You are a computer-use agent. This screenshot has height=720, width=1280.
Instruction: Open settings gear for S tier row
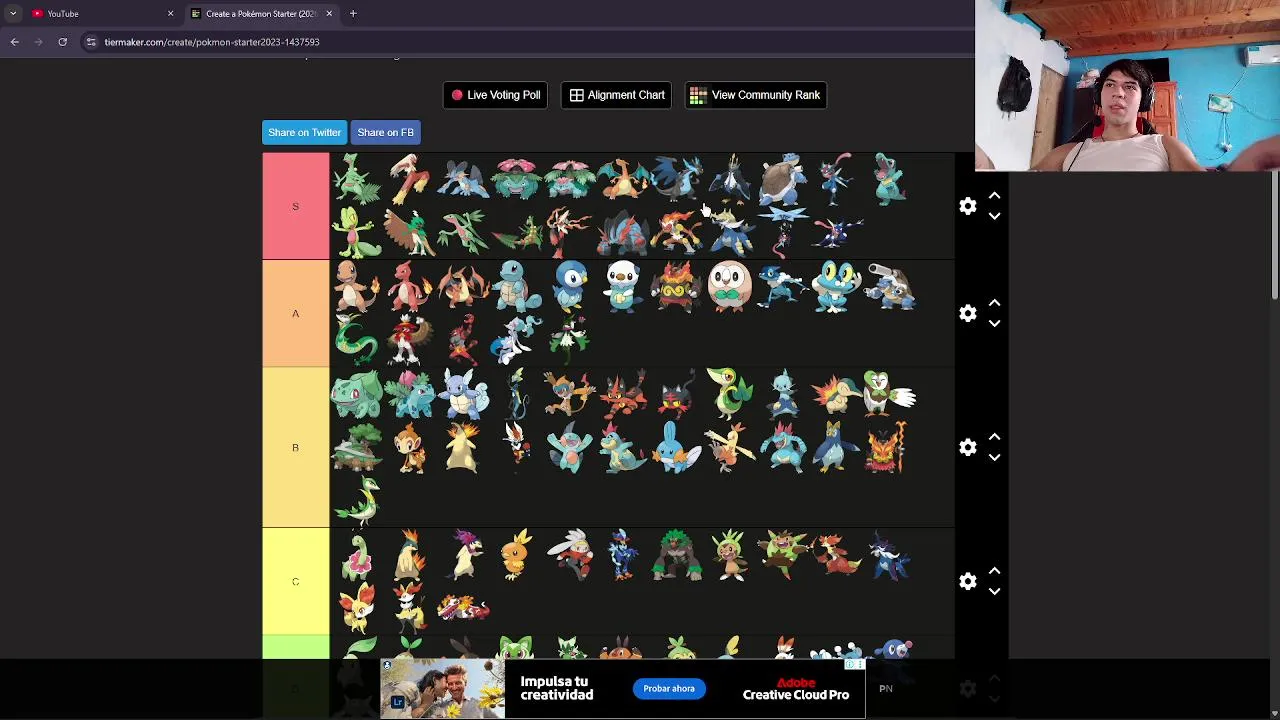click(967, 206)
